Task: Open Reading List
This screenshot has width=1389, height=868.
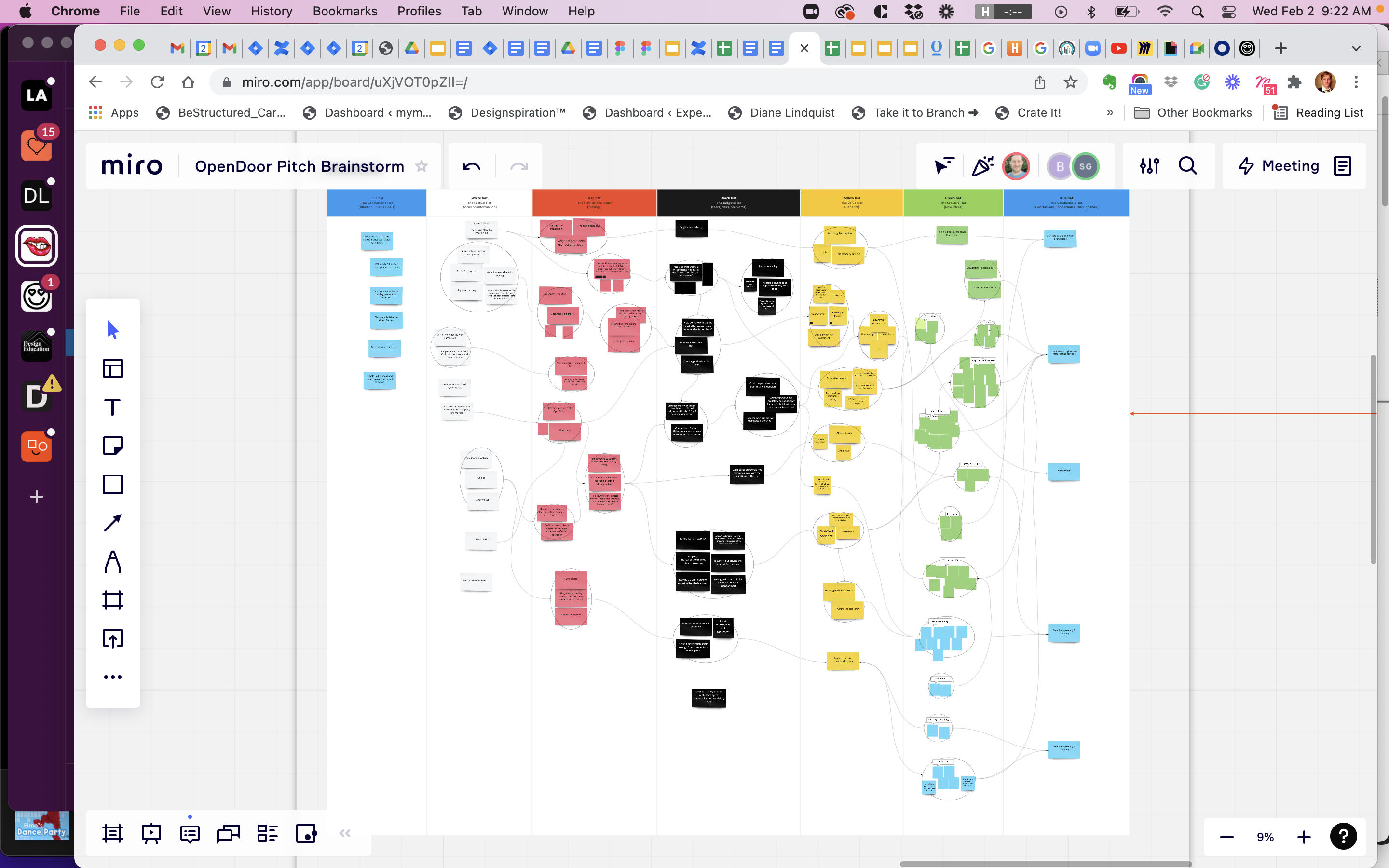Action: (x=1319, y=112)
